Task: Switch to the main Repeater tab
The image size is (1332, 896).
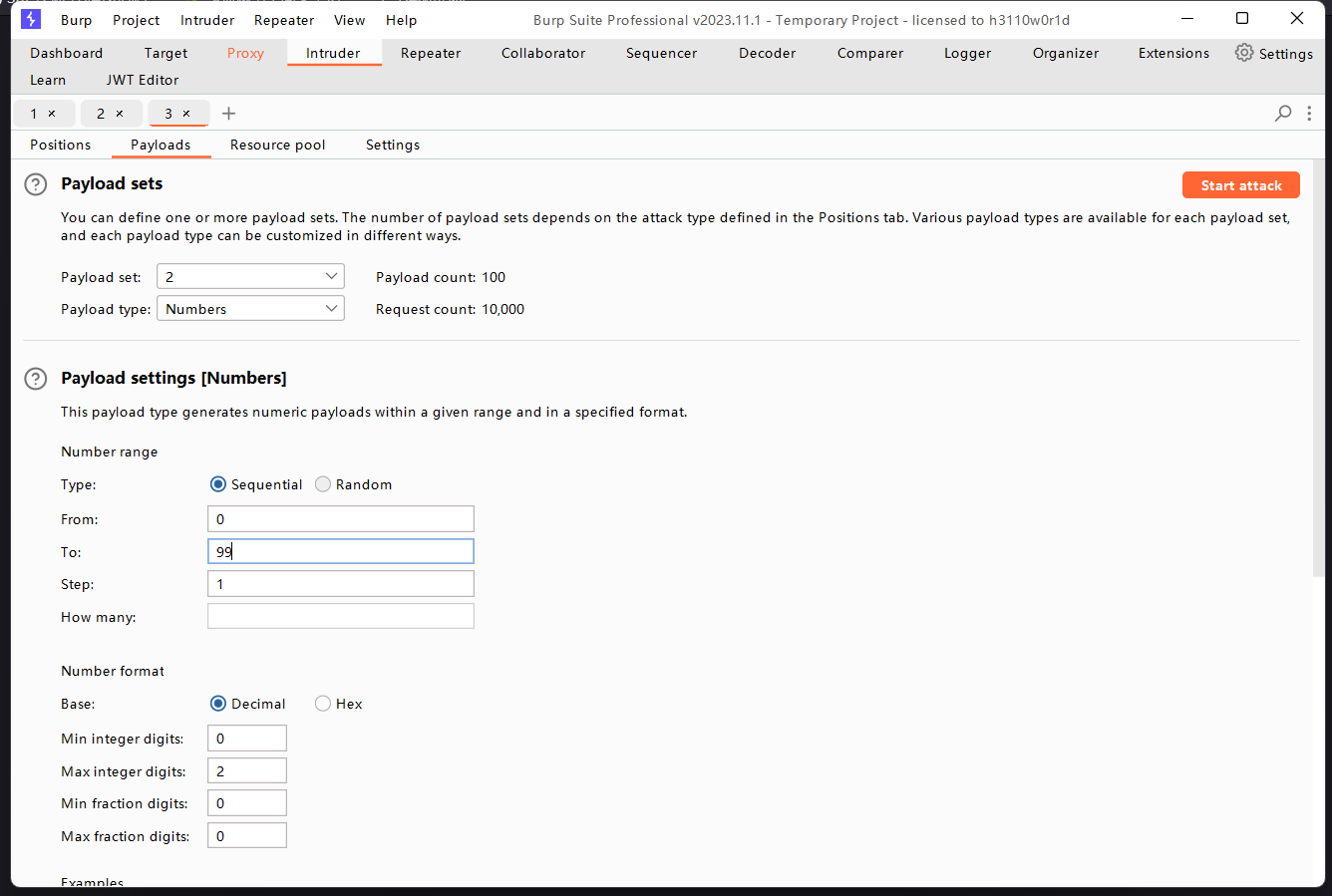Action: pyautogui.click(x=431, y=53)
